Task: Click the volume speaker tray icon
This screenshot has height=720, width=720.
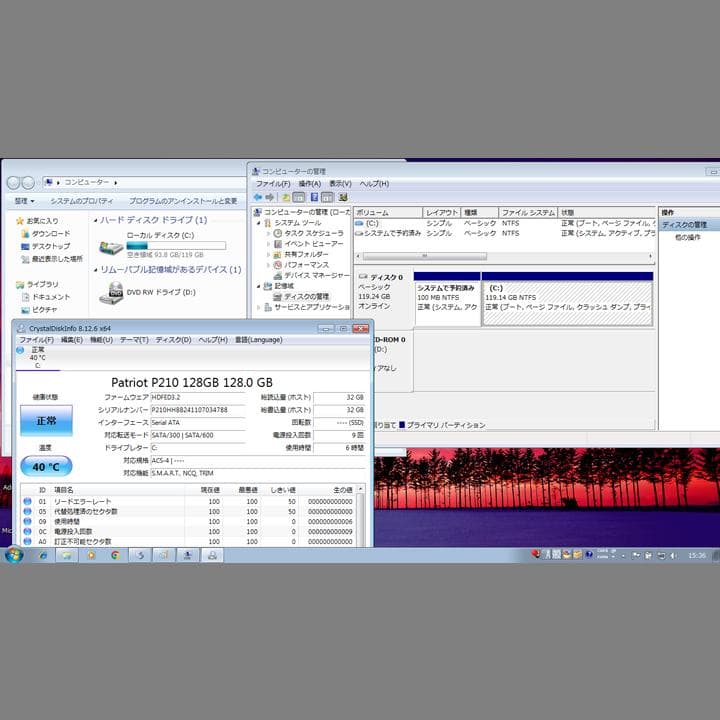Action: pyautogui.click(x=673, y=556)
